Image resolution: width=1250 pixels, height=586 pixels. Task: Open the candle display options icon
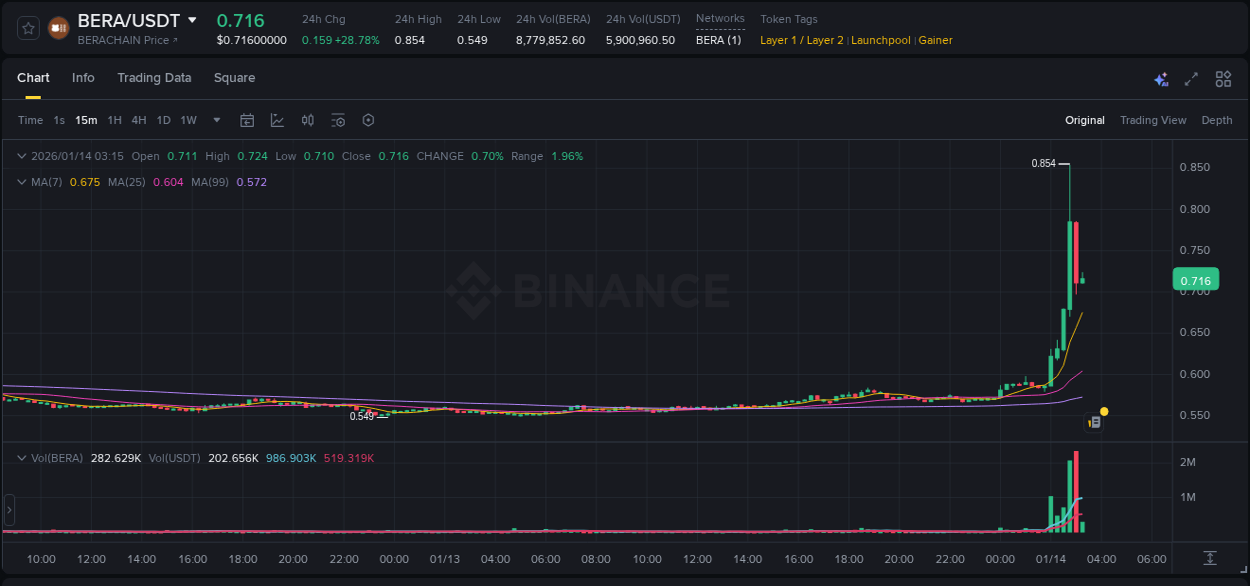click(307, 120)
